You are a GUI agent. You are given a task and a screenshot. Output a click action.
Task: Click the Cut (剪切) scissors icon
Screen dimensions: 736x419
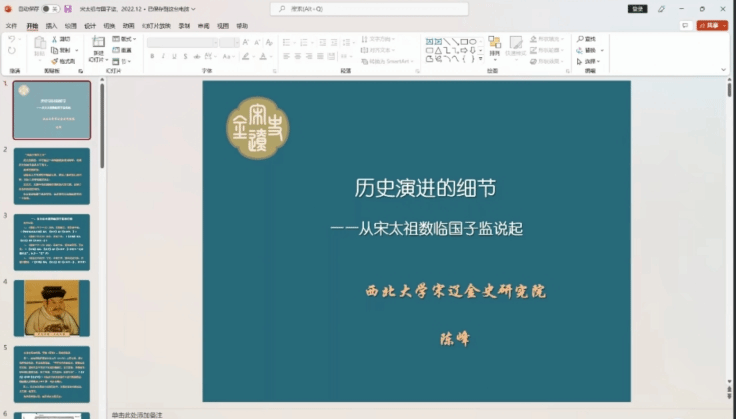tap(54, 39)
